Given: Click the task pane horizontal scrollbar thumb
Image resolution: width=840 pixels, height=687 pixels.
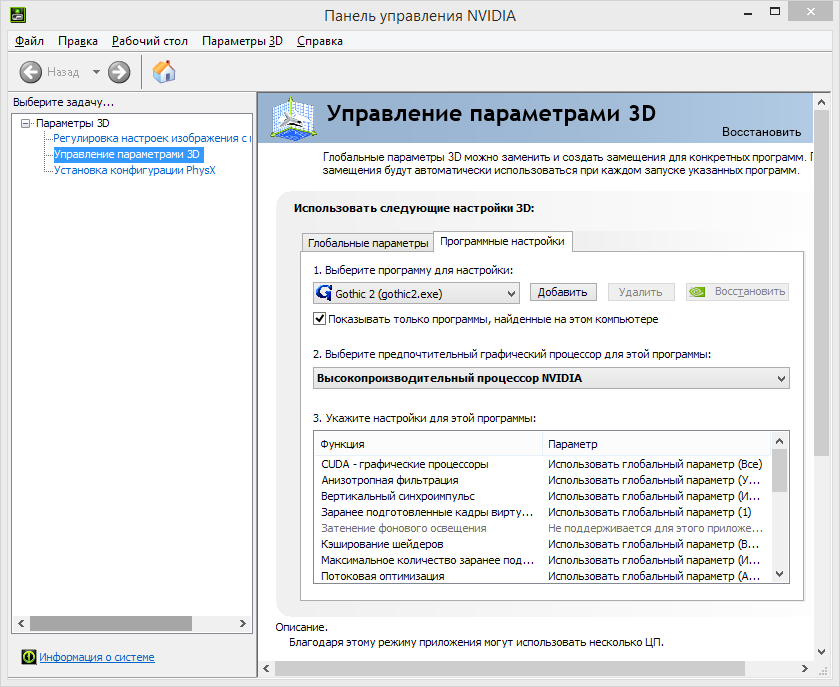Looking at the screenshot, I should pyautogui.click(x=111, y=623).
